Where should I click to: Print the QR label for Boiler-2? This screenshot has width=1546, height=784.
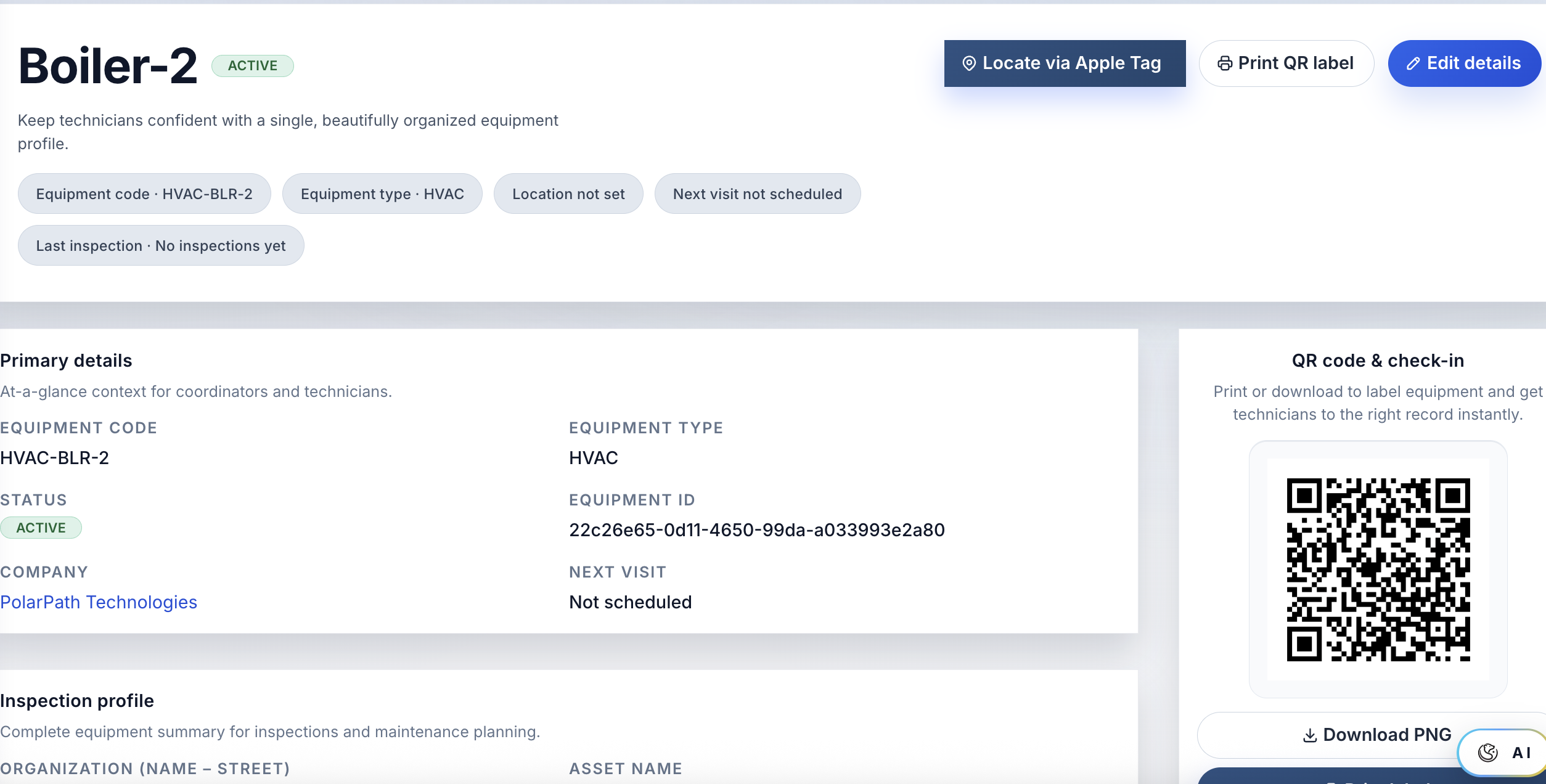tap(1286, 63)
